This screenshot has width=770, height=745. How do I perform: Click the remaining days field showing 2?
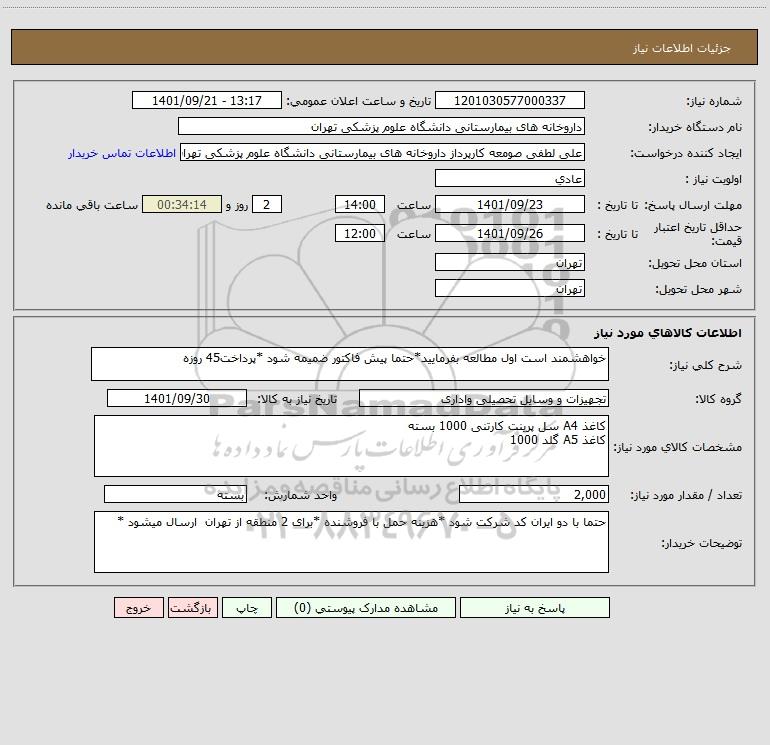pos(267,204)
